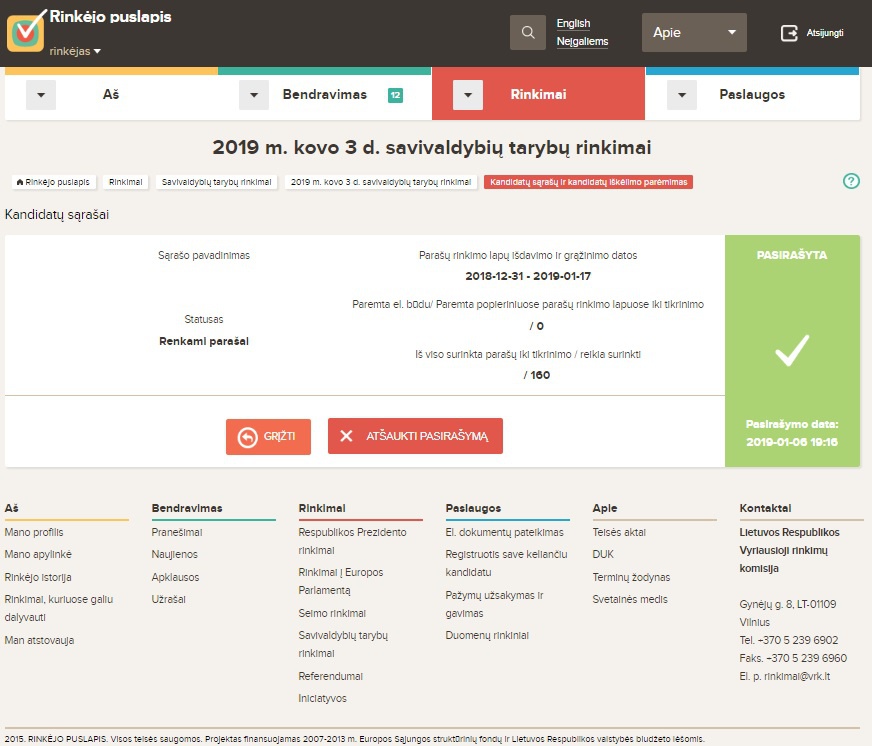Click the Rinkėjo puslapis header title

[110, 17]
